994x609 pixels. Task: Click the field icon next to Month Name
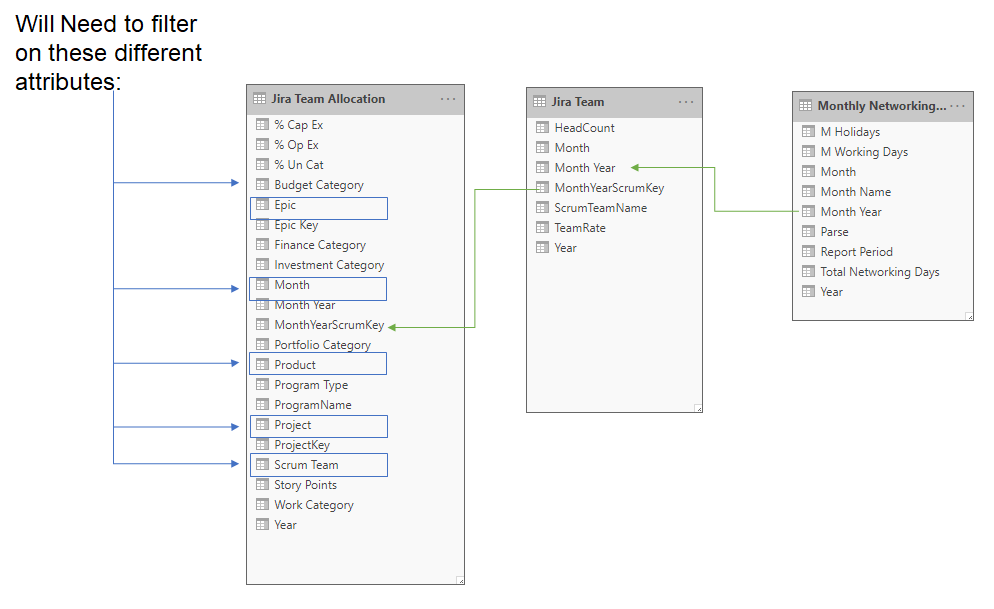[x=808, y=191]
